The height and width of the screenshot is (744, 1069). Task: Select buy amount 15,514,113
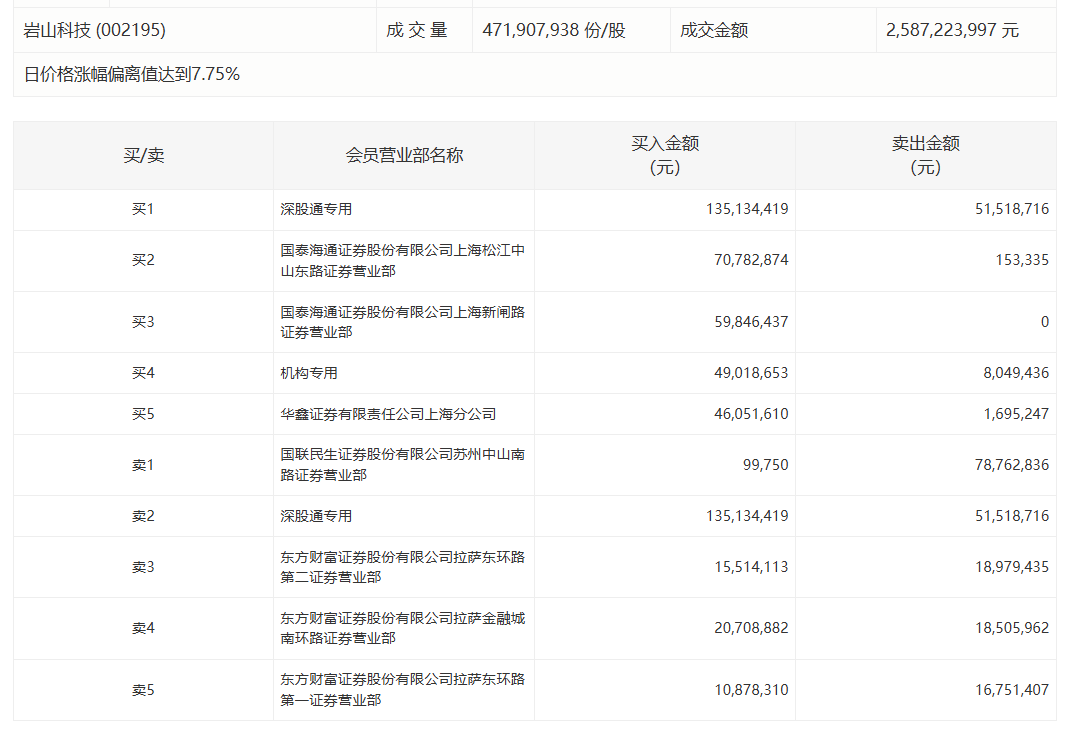[x=751, y=567]
